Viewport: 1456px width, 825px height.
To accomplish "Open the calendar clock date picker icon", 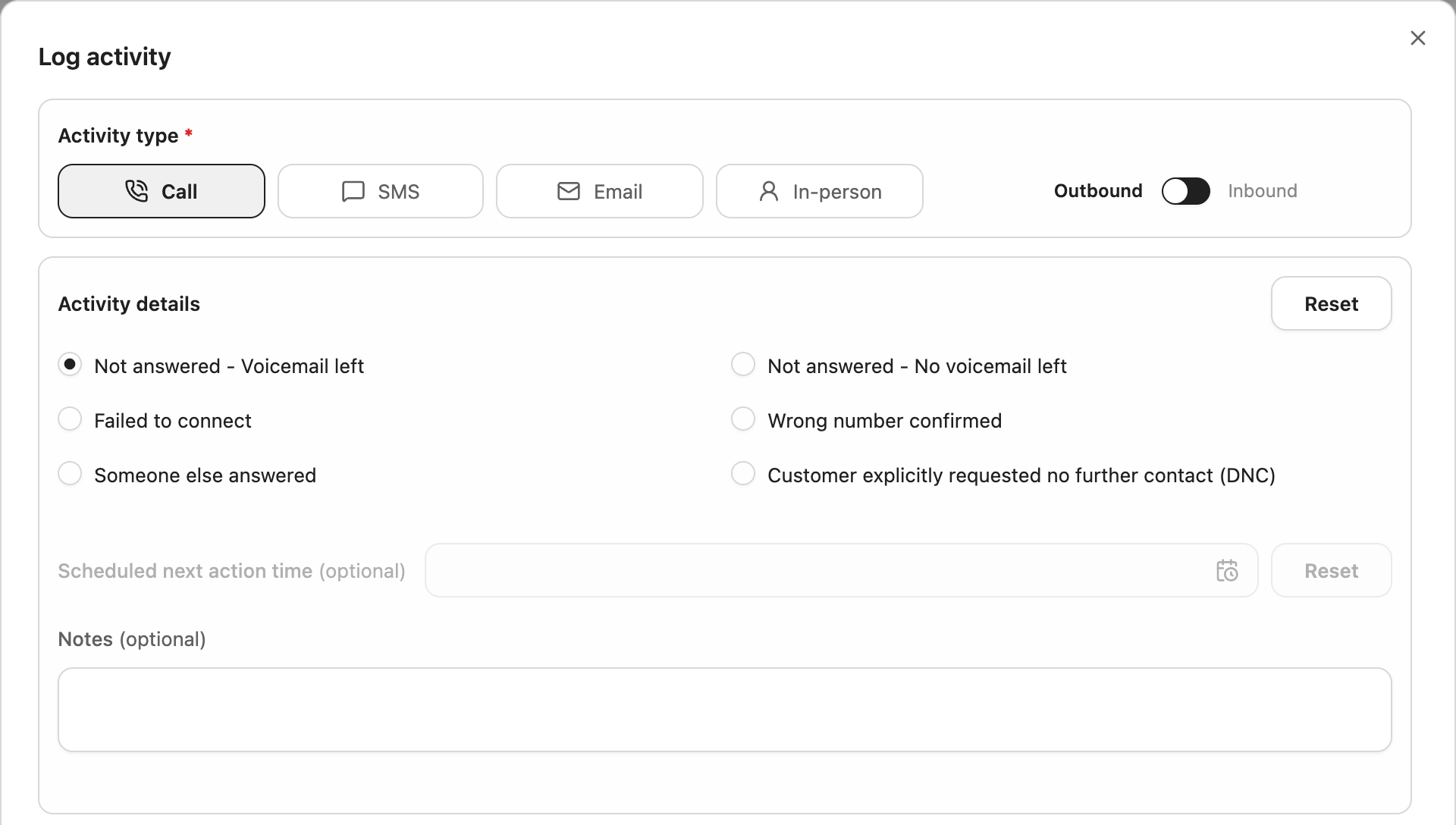I will pyautogui.click(x=1227, y=570).
